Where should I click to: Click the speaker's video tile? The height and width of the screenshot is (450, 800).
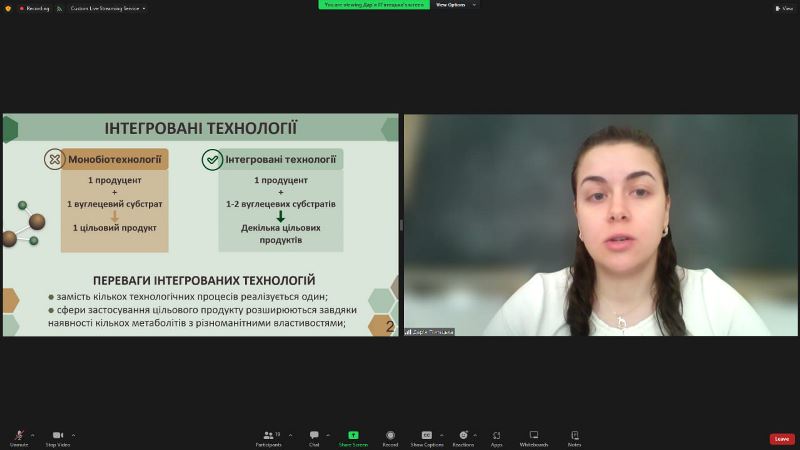[601, 224]
